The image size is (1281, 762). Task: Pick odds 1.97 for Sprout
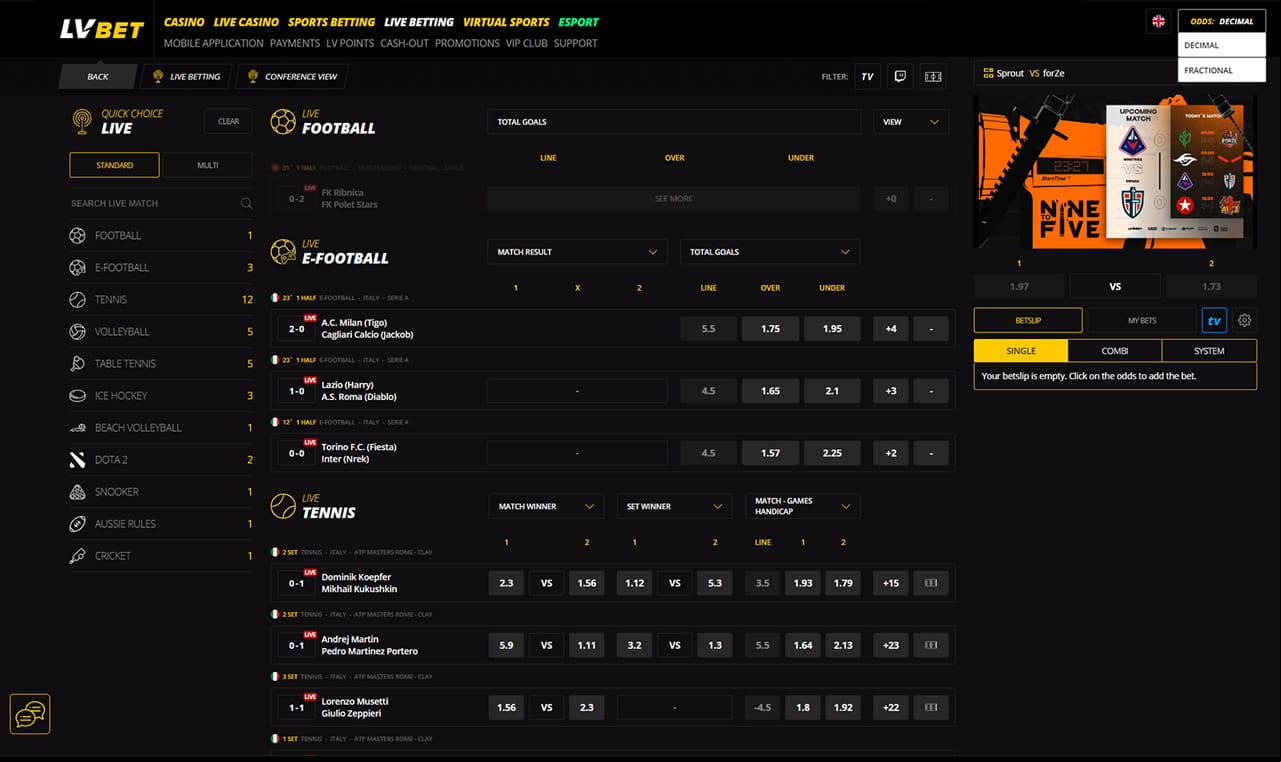[1019, 286]
